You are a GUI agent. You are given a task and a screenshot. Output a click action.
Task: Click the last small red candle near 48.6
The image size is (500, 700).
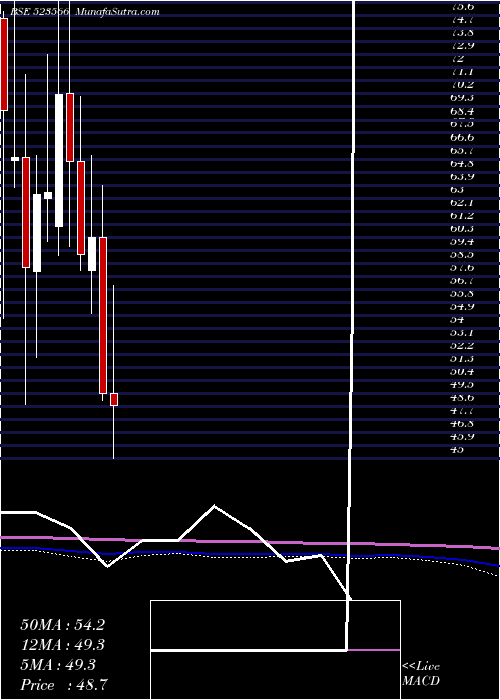coord(114,400)
